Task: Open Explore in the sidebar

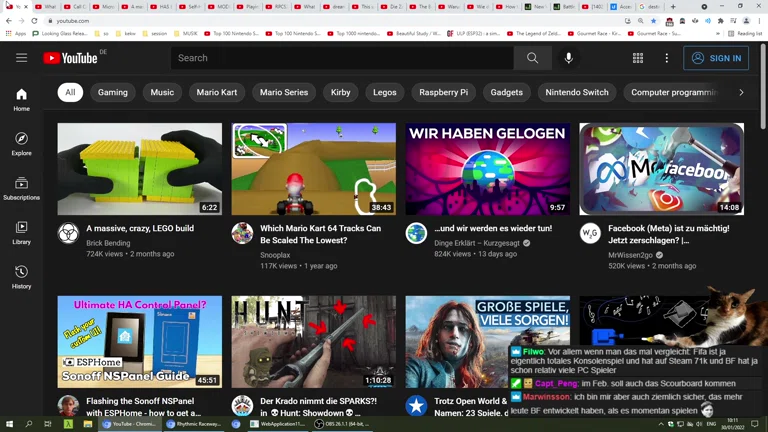Action: click(21, 144)
